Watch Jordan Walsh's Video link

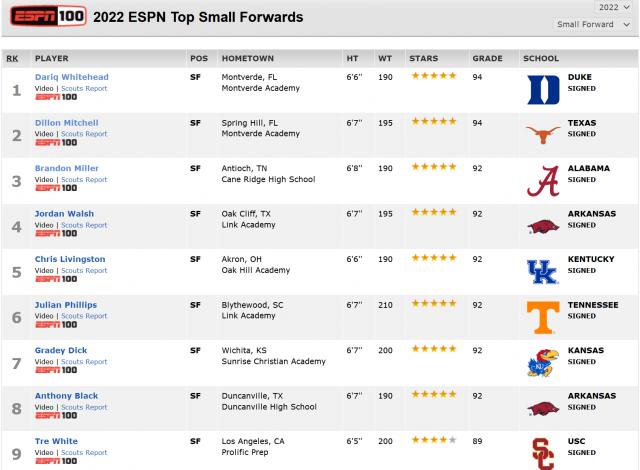44,225
